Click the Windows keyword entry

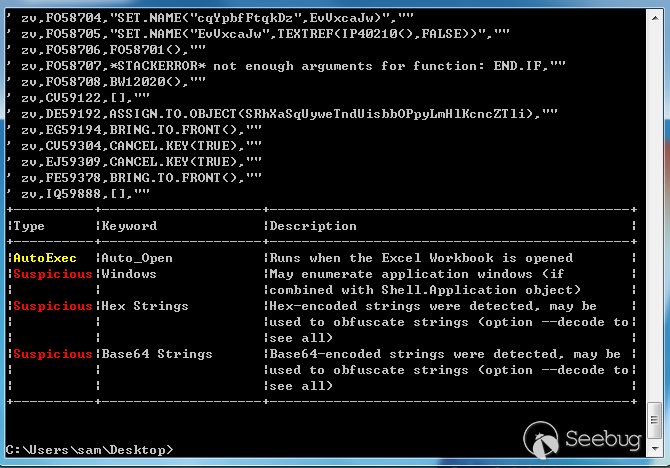point(129,274)
